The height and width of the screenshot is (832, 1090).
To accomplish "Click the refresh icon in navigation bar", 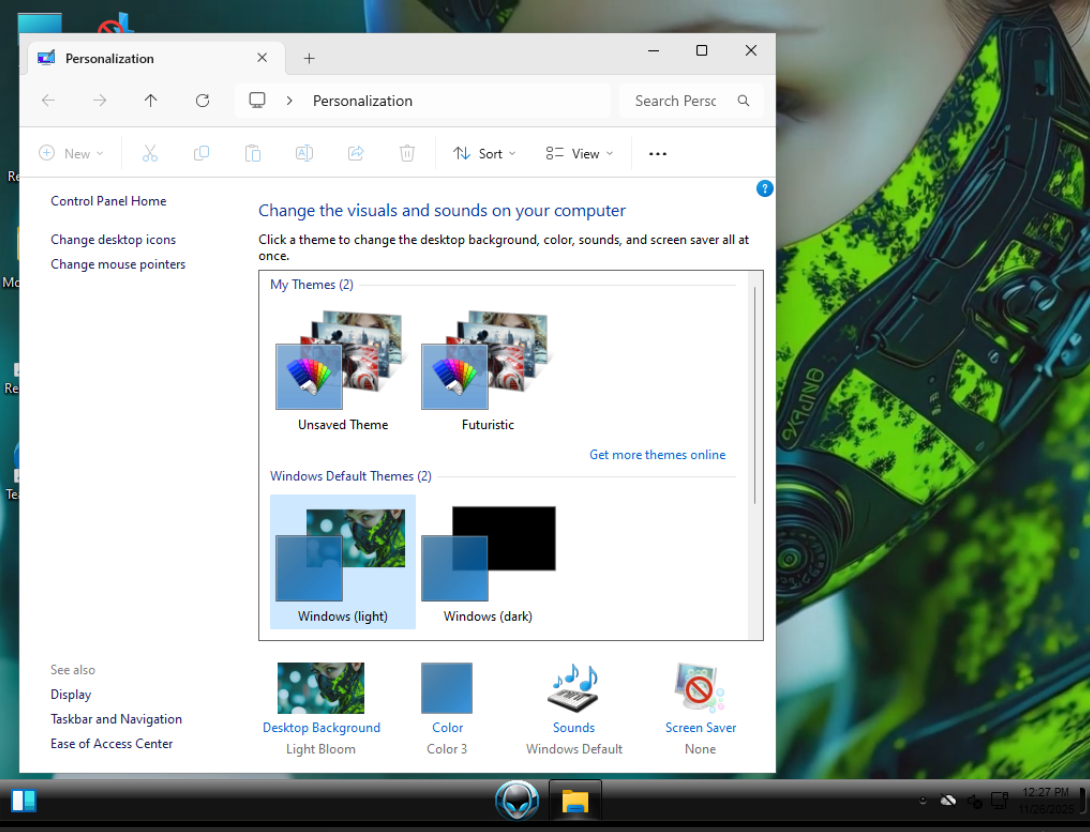I will [202, 101].
